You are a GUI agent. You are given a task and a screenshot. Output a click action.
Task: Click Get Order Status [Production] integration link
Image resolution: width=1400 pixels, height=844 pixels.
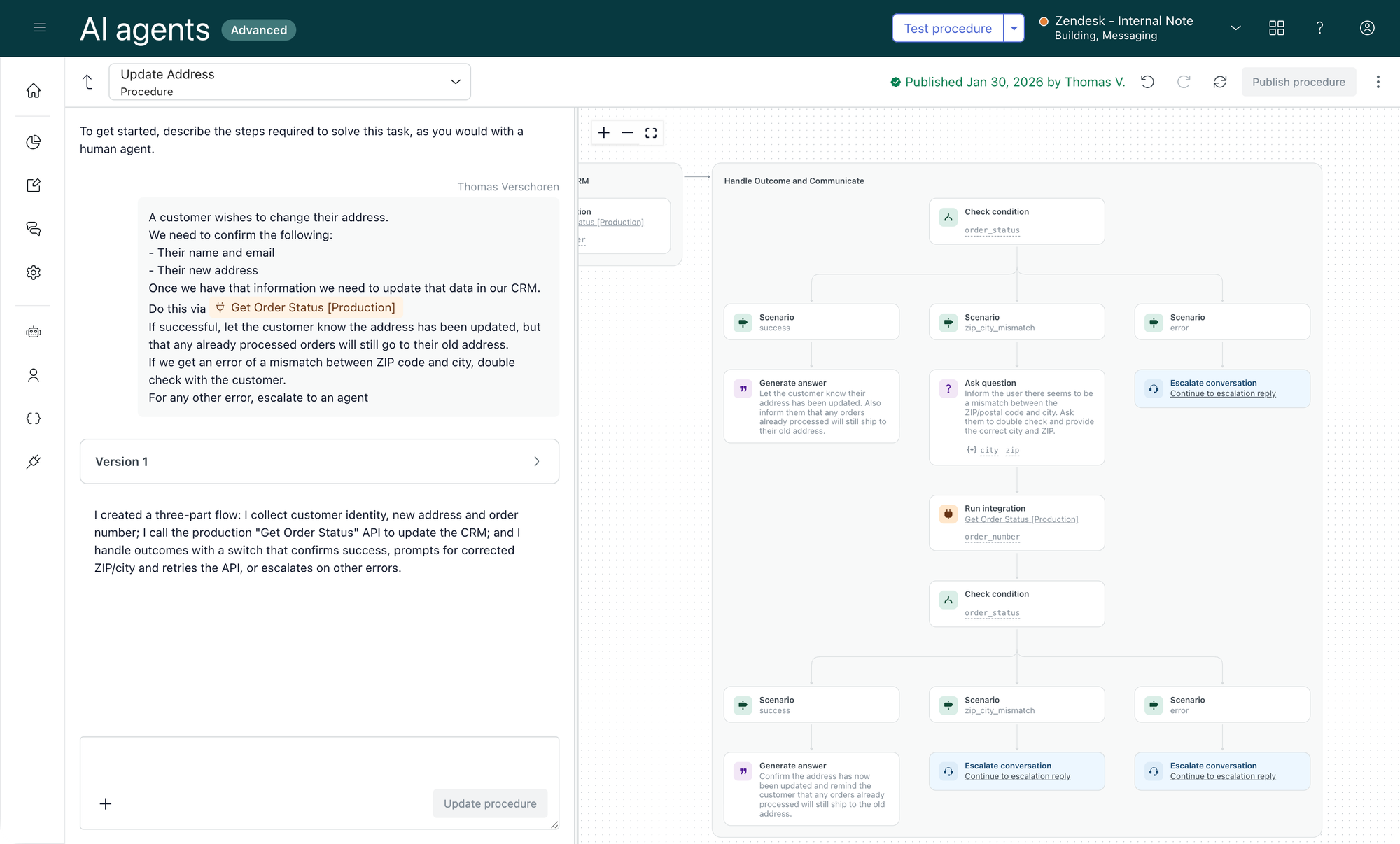(x=1021, y=519)
